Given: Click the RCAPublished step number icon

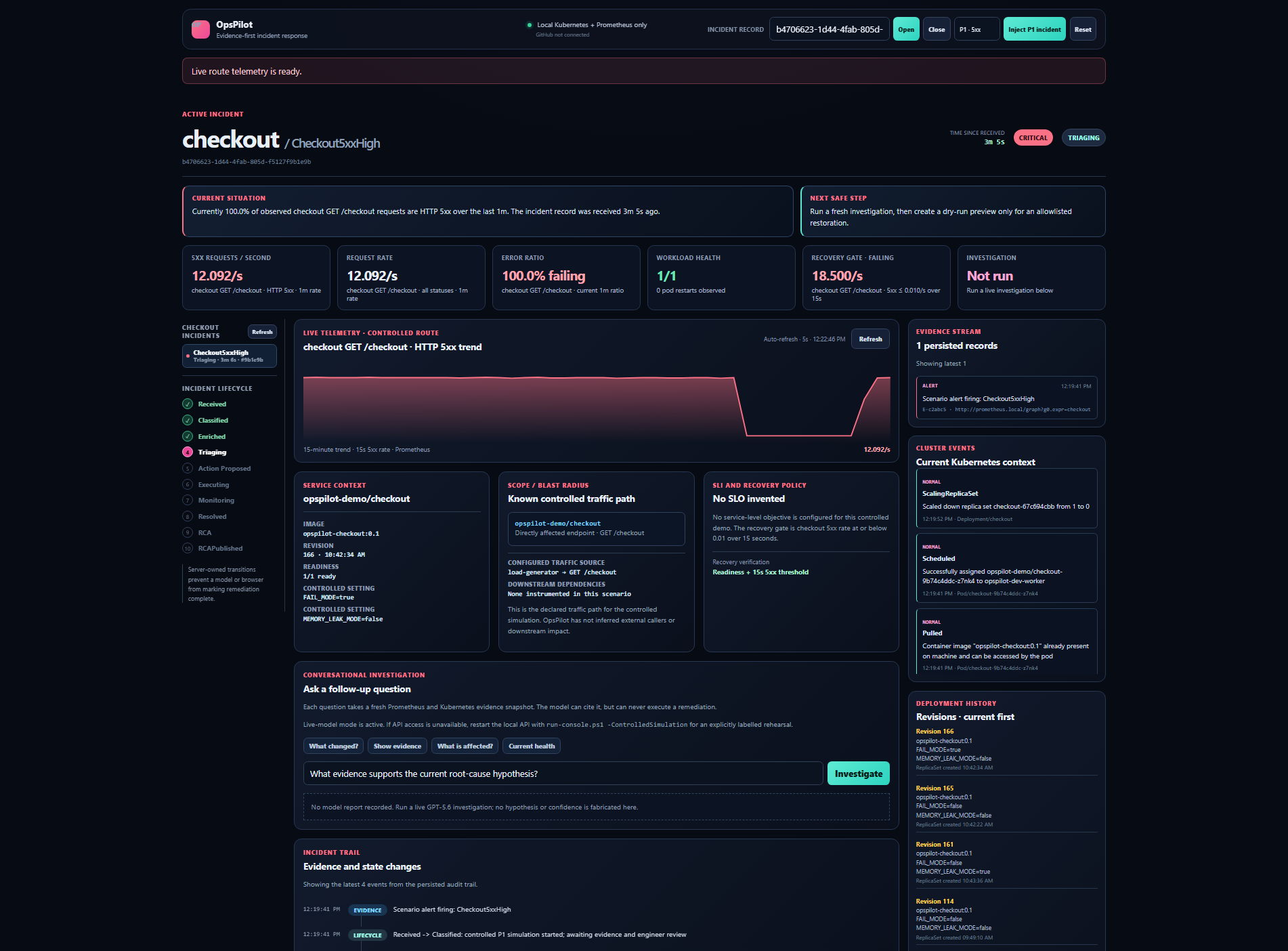Looking at the screenshot, I should (188, 548).
